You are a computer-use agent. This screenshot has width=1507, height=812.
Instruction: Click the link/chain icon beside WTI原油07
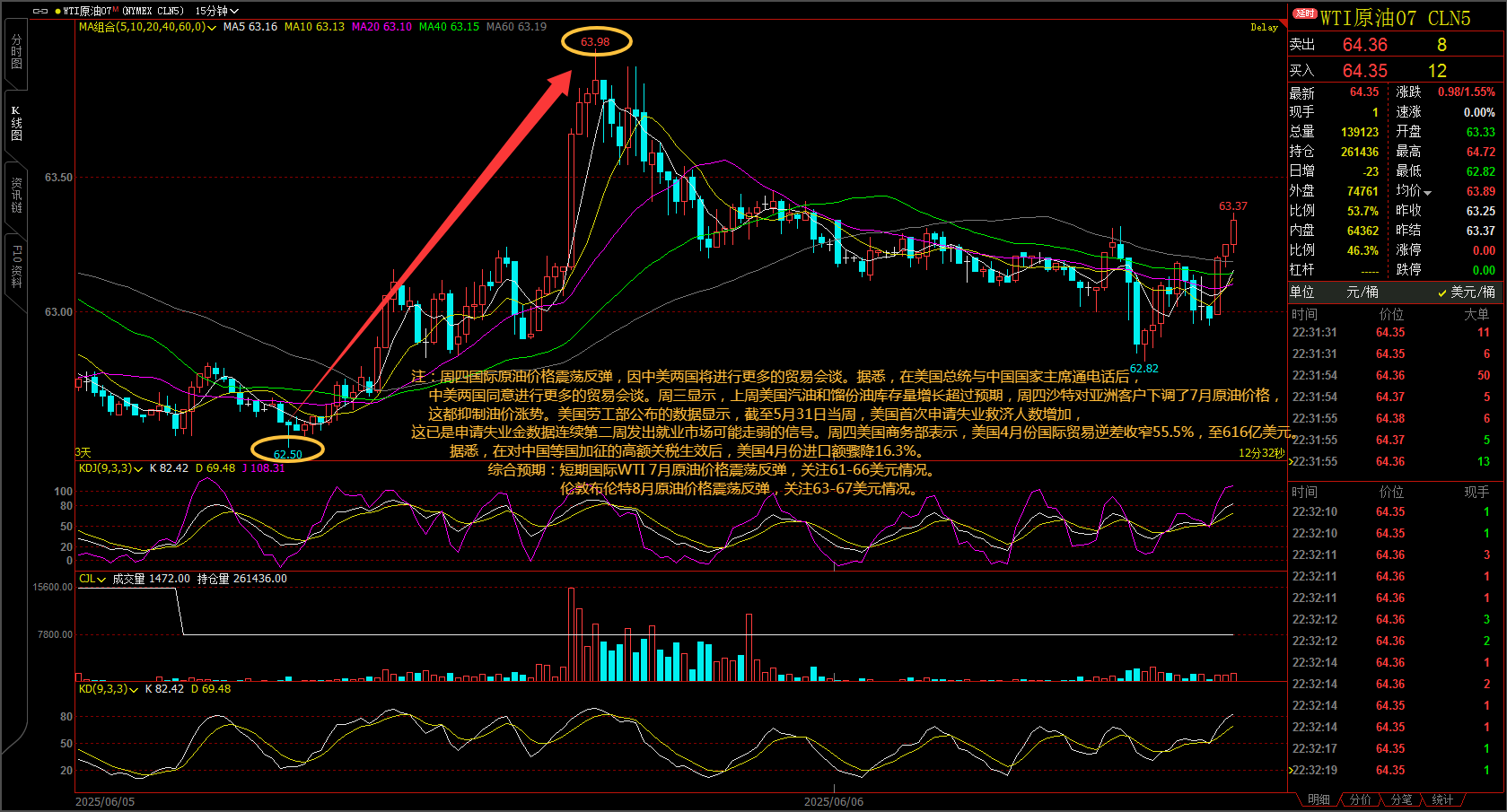click(x=40, y=11)
